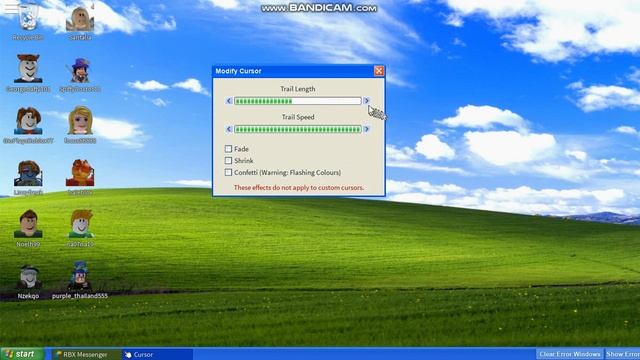Click the red custom cursors warning text
This screenshot has width=640, height=360.
[x=299, y=188]
